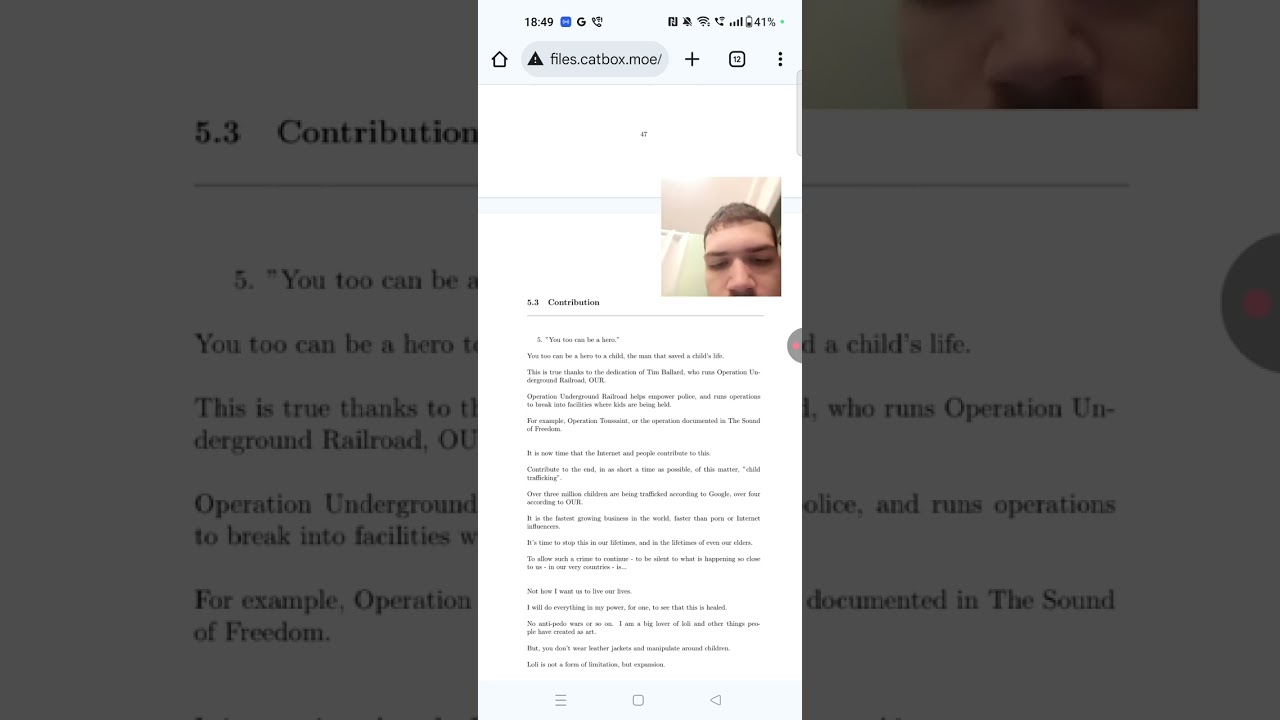Tap the Wi-Fi status icon
This screenshot has height=720, width=1280.
pos(703,22)
